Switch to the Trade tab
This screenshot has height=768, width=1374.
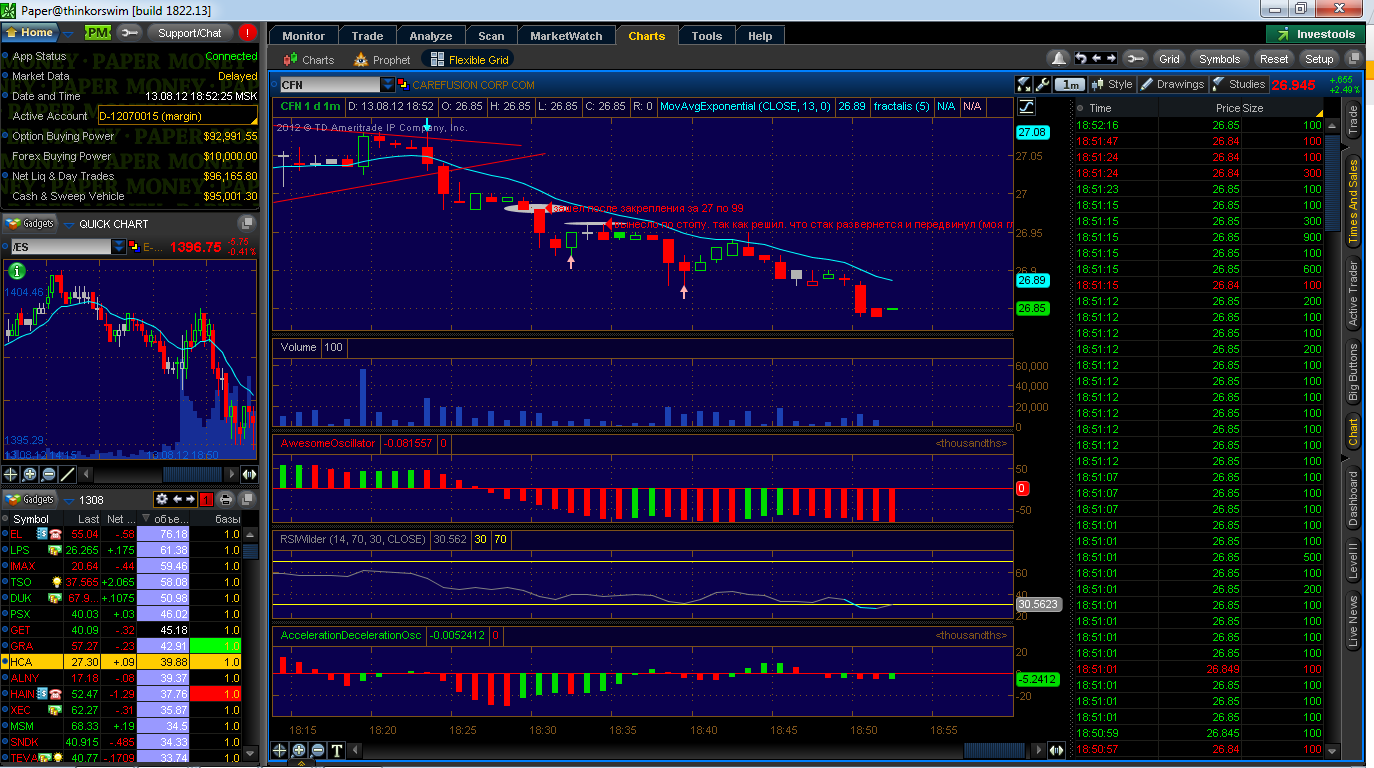(x=367, y=36)
